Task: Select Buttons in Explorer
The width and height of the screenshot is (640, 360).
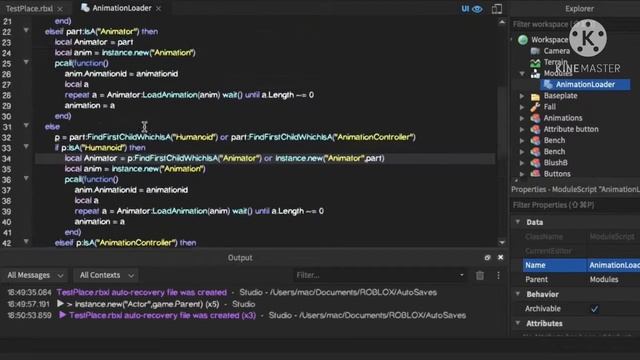Action: [557, 173]
